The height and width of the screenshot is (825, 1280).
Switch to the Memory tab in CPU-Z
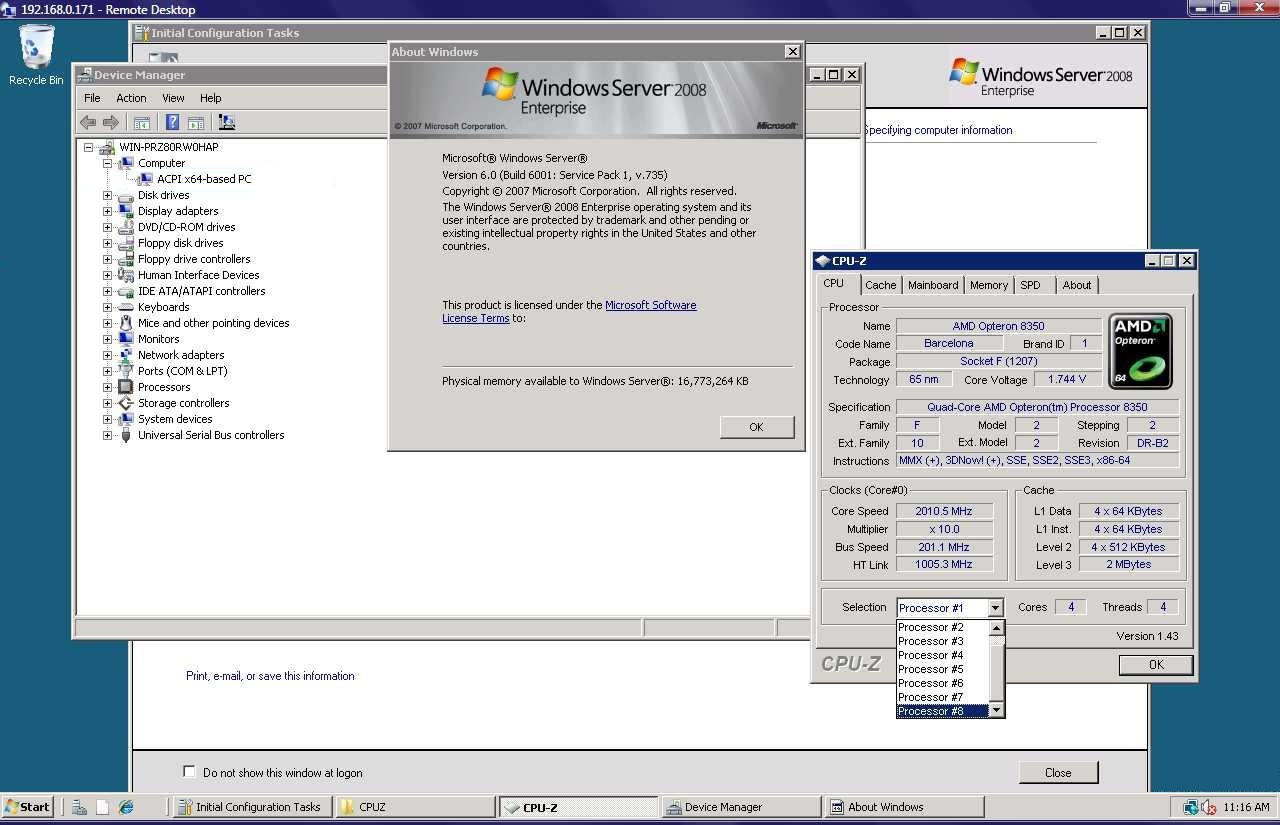pyautogui.click(x=989, y=285)
